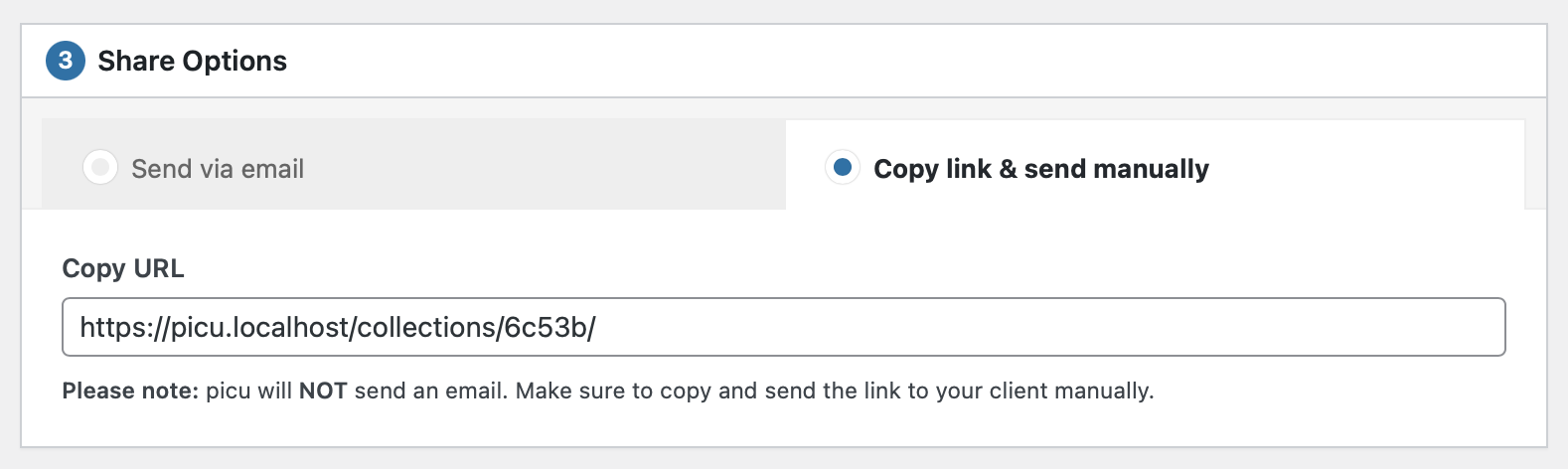Click the word email in Send via email
Viewport: 1568px width, 469px height.
click(272, 169)
